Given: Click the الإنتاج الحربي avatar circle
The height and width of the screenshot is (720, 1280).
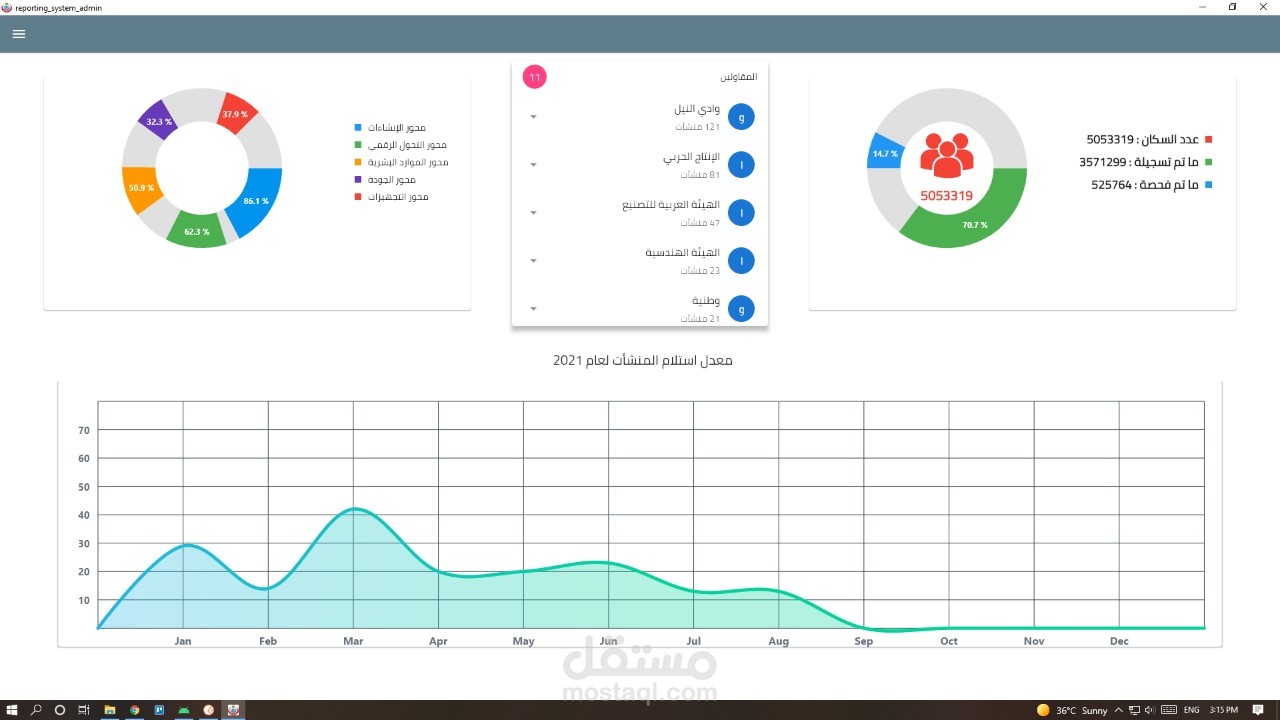Looking at the screenshot, I should (x=741, y=165).
